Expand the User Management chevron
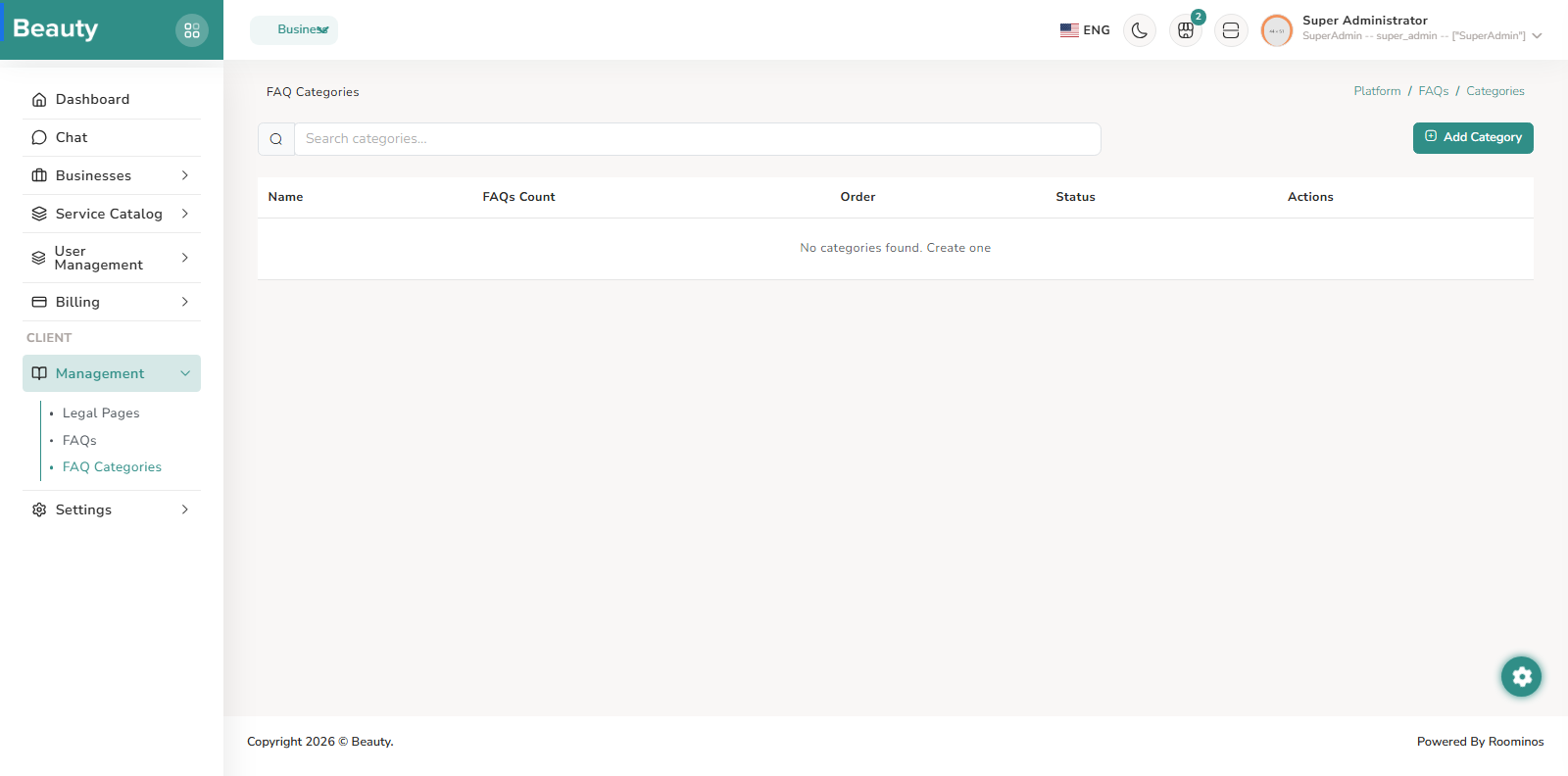The image size is (1568, 776). click(185, 258)
